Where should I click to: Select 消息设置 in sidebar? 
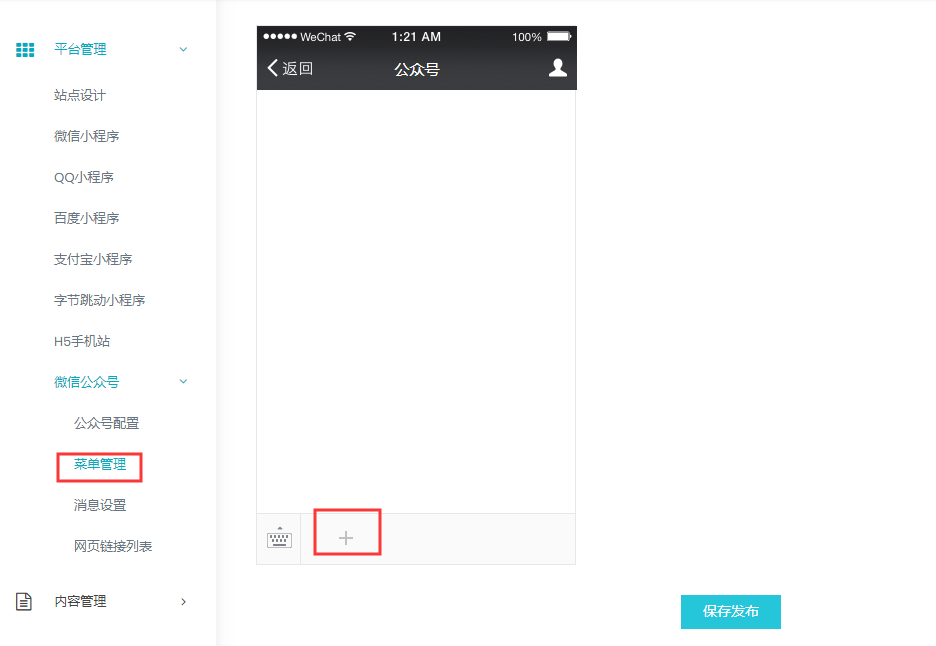click(x=100, y=505)
